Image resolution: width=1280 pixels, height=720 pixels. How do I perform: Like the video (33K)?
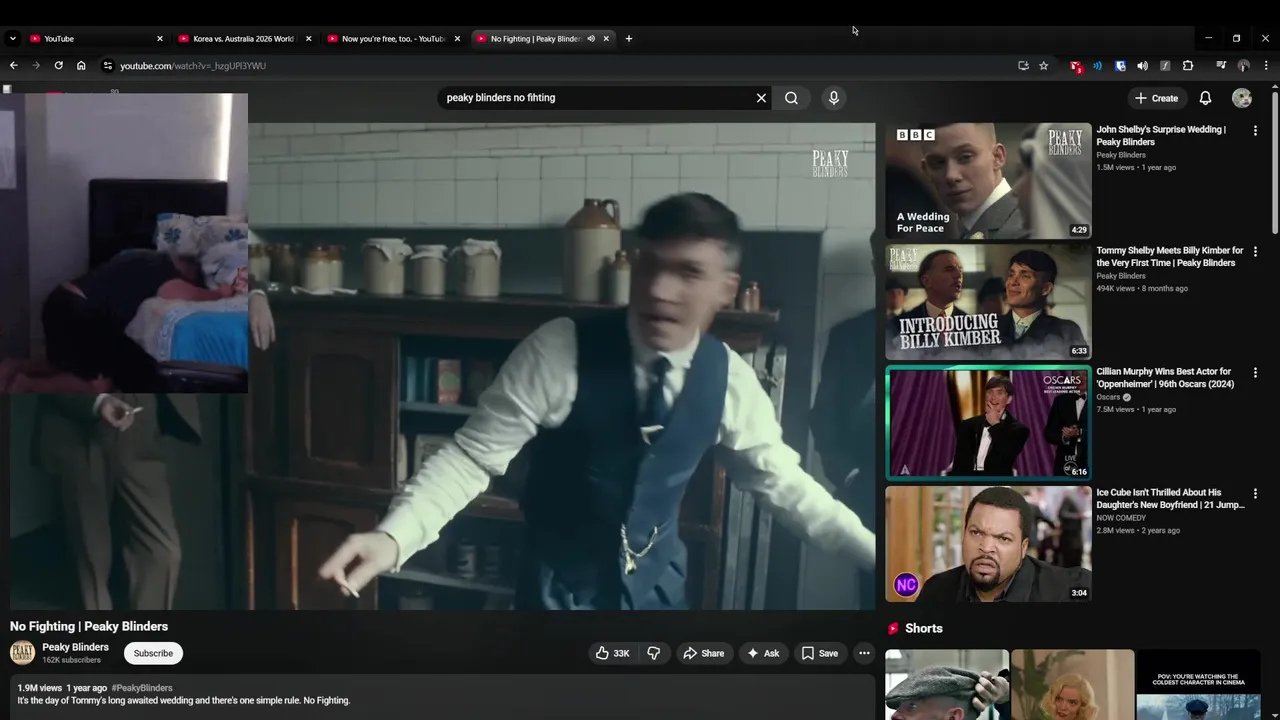coord(612,653)
